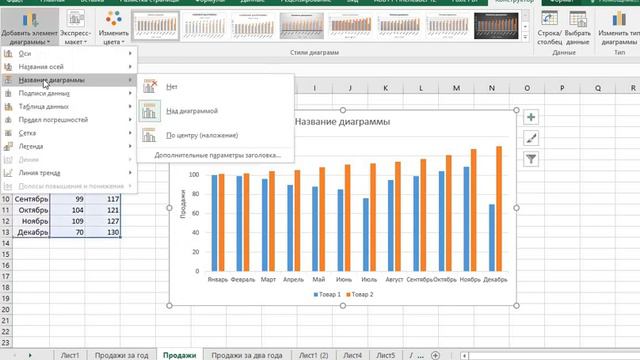Select the Товар 1 legend entry

point(327,294)
